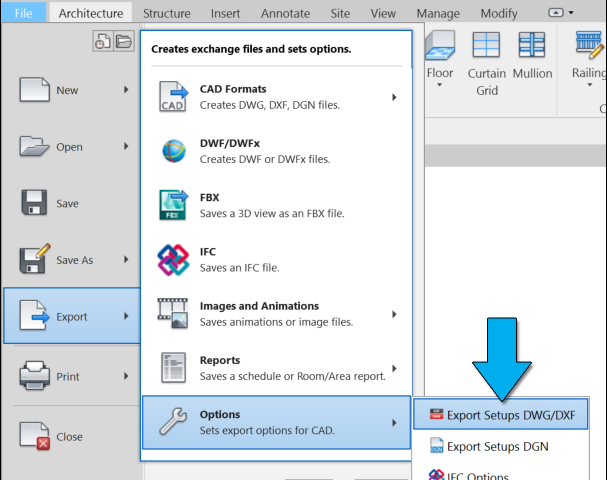The height and width of the screenshot is (480, 607).
Task: Click Export Setups DWG/DXF icon
Action: point(436,415)
